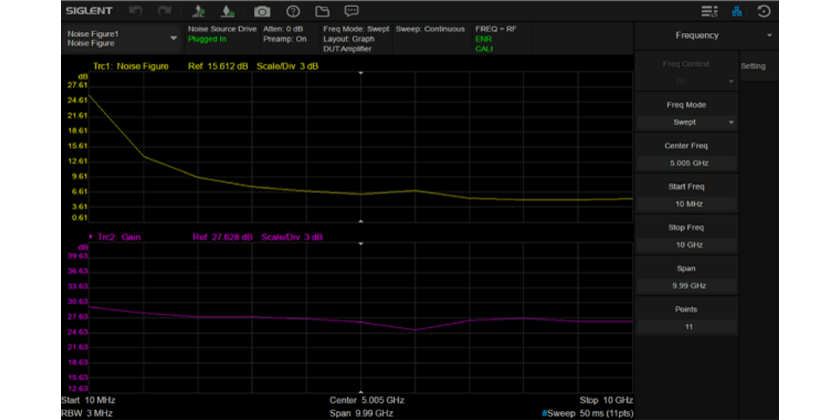
Task: Click the network connection icon
Action: (737, 11)
